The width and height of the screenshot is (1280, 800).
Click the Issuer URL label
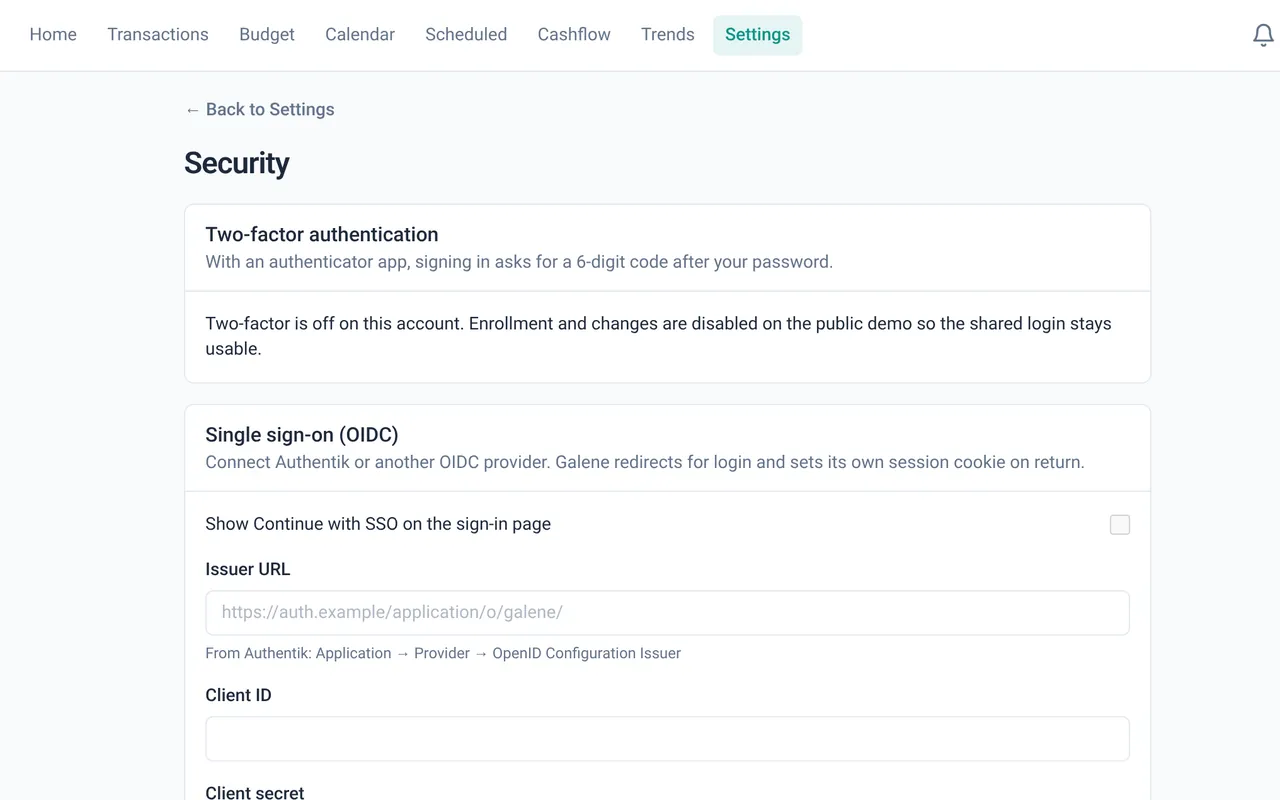pos(248,569)
